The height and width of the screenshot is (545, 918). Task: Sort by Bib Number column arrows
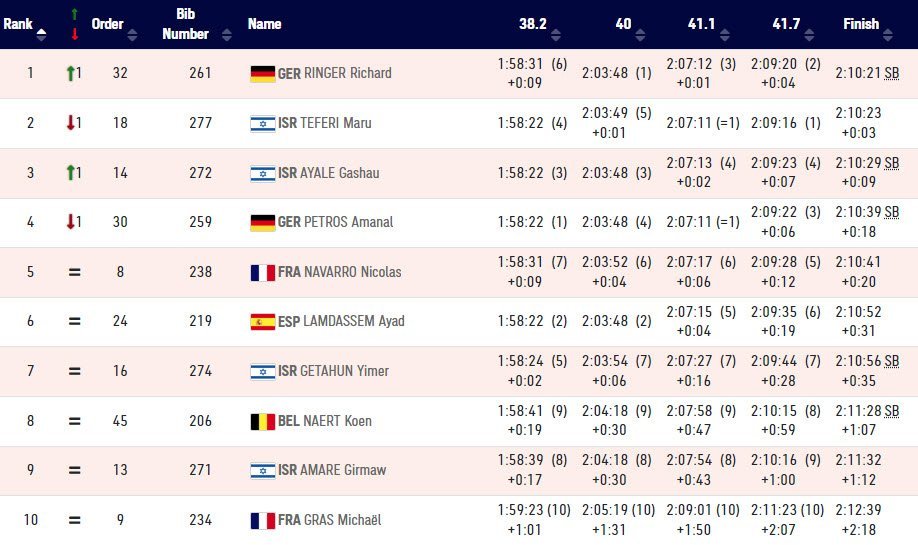pos(227,35)
